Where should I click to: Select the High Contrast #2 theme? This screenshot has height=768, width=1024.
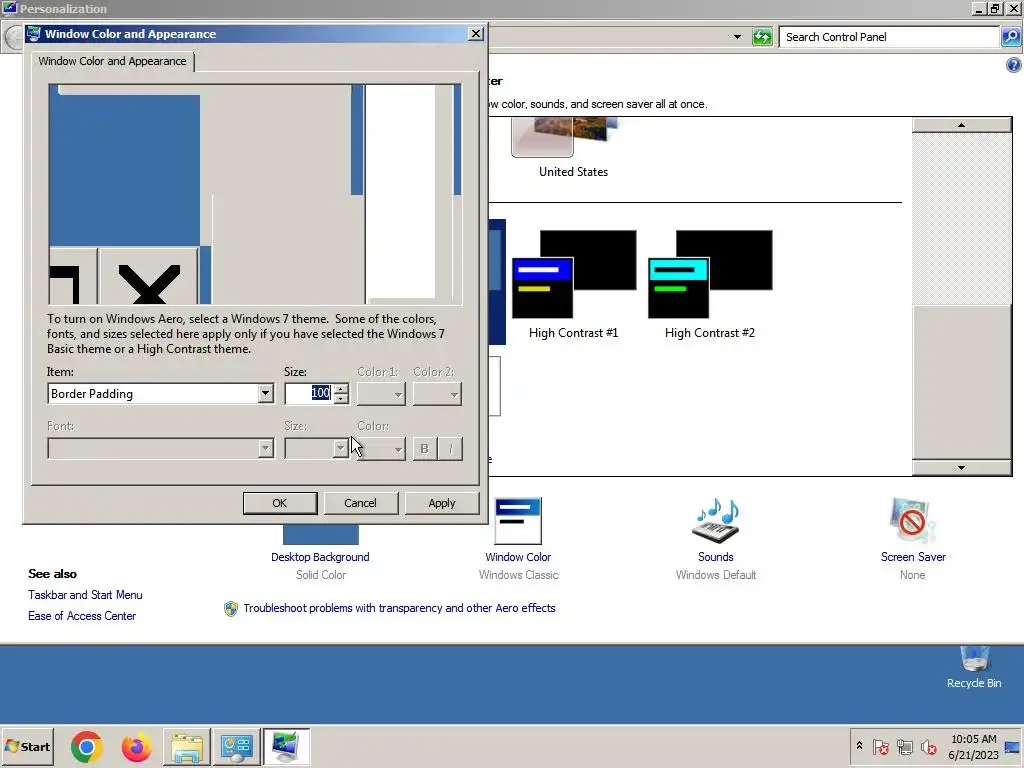coord(710,284)
